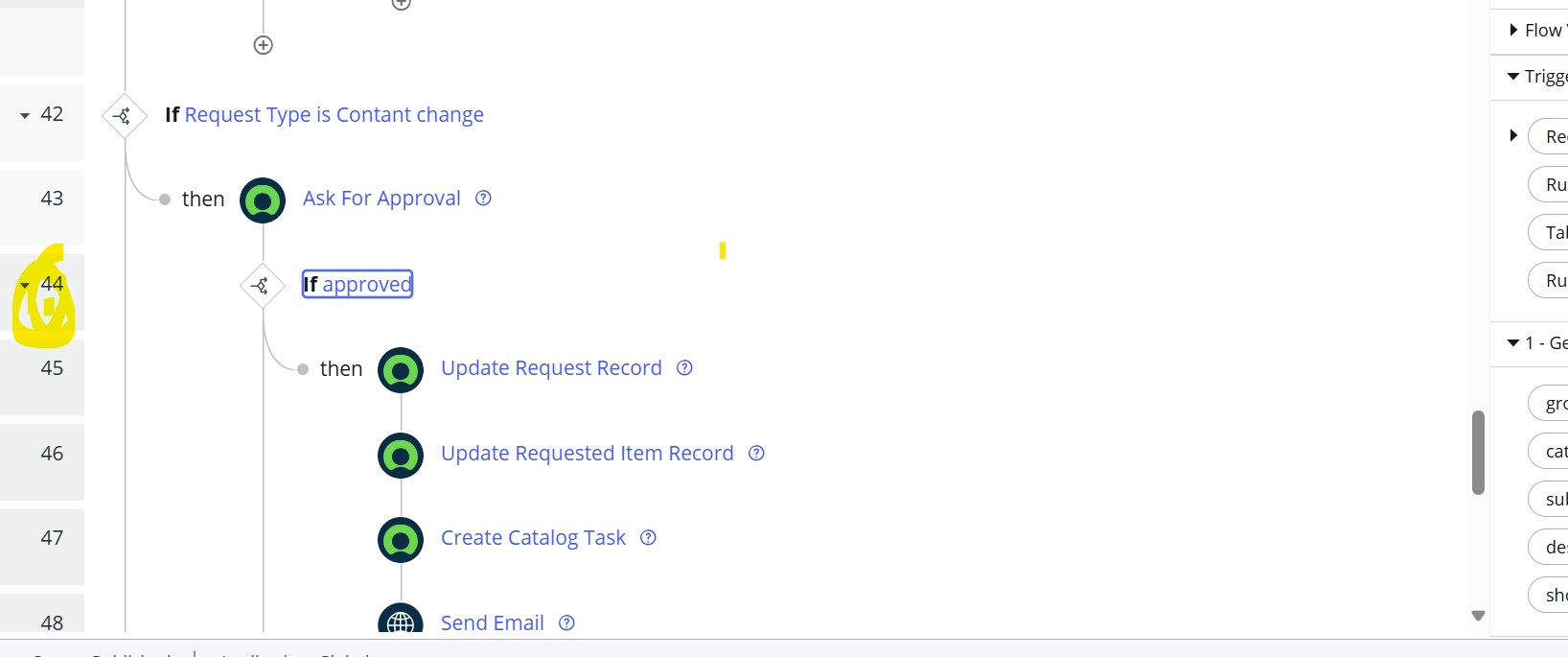Image resolution: width=1568 pixels, height=657 pixels.
Task: Click the Ask For Approval action icon
Action: 263,200
